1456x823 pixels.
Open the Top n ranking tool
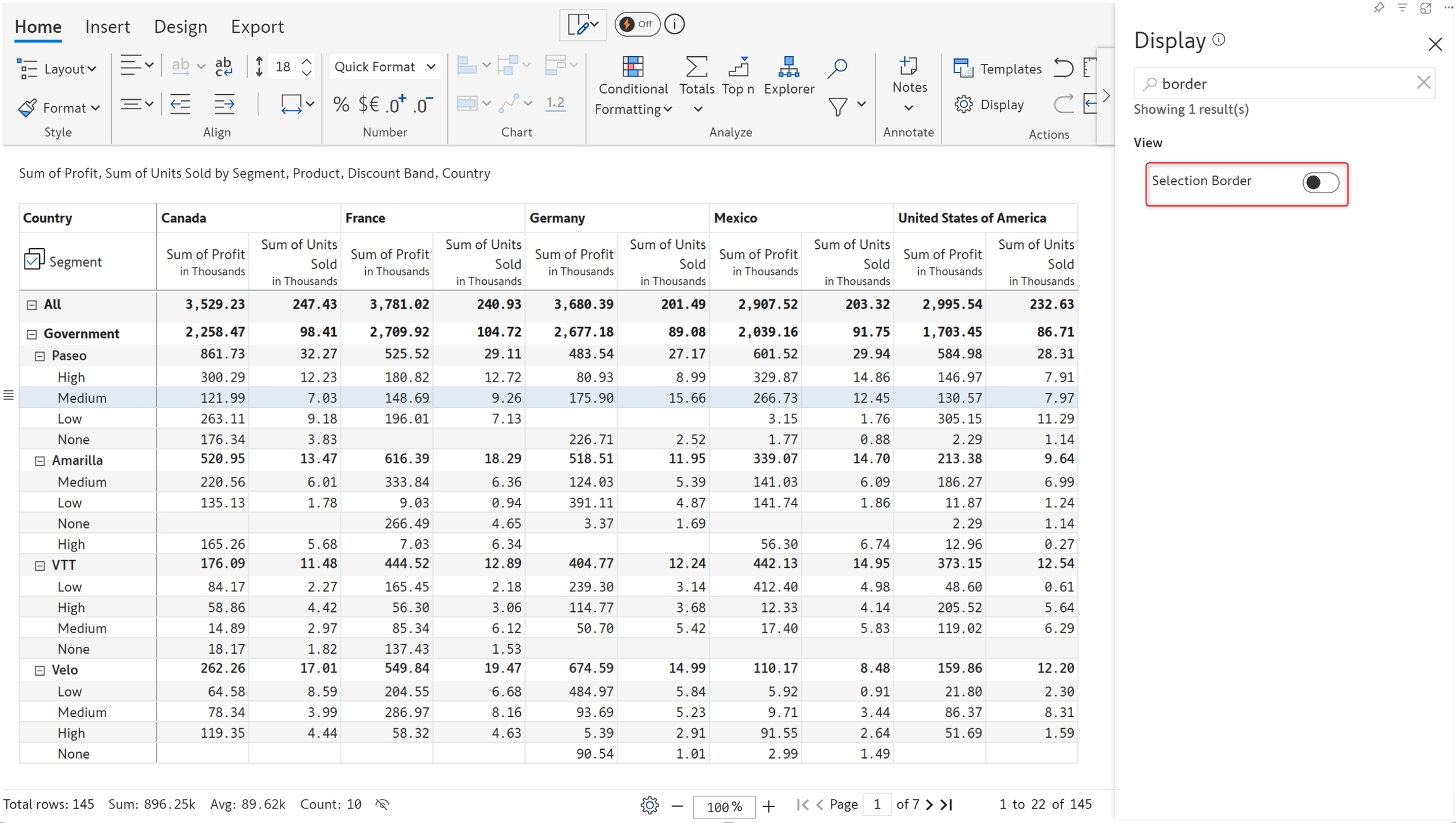tap(737, 75)
